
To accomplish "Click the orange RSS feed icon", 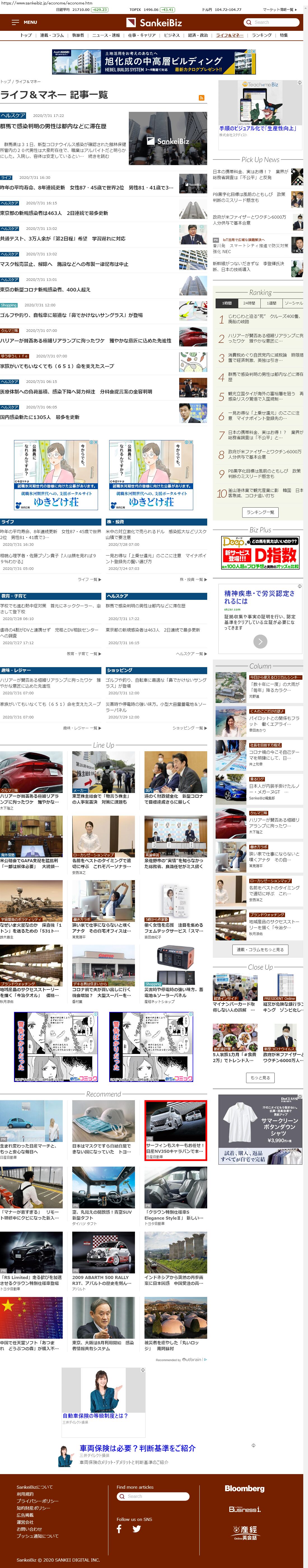I will 201,97.
